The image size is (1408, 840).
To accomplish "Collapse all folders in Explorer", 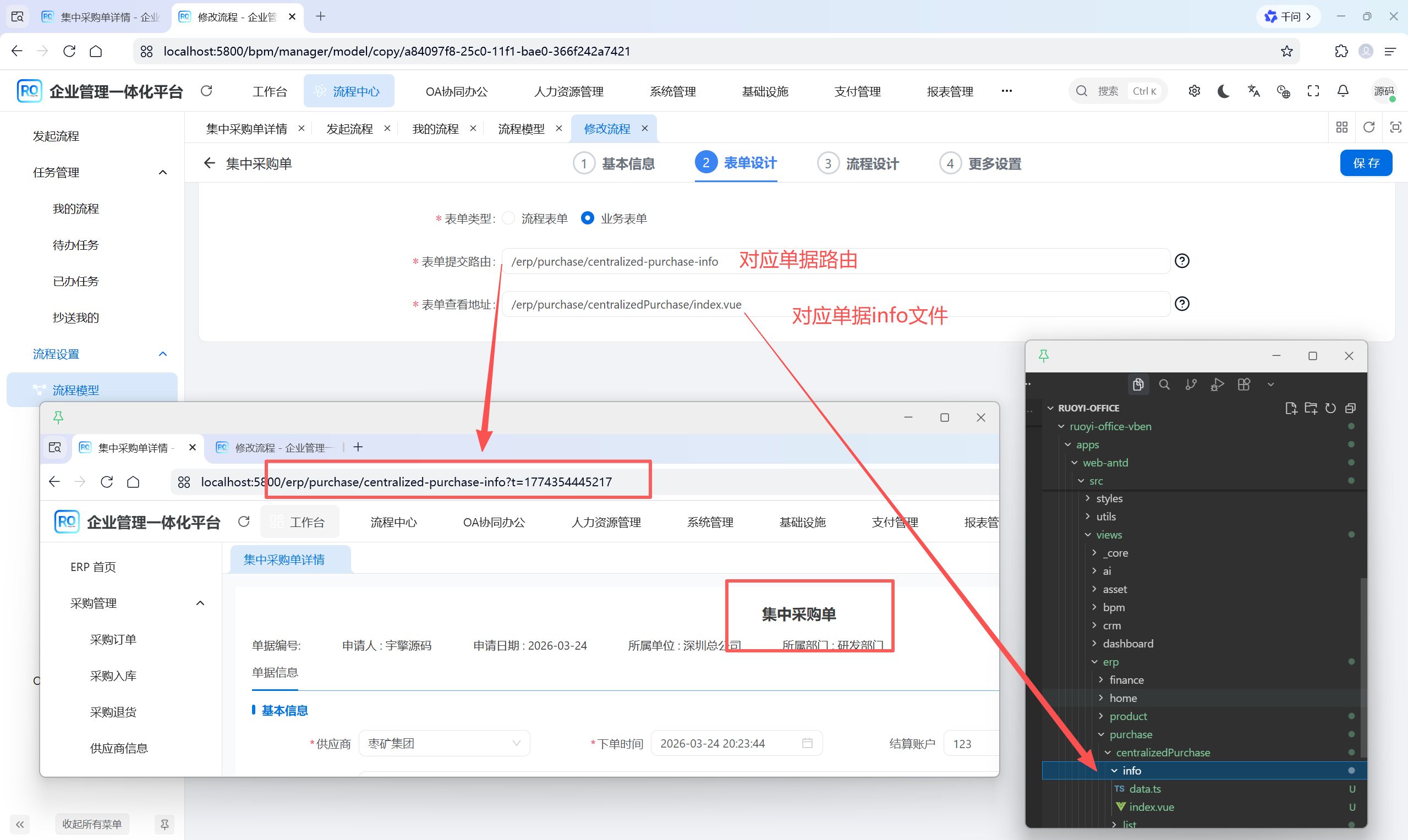I will click(1350, 408).
